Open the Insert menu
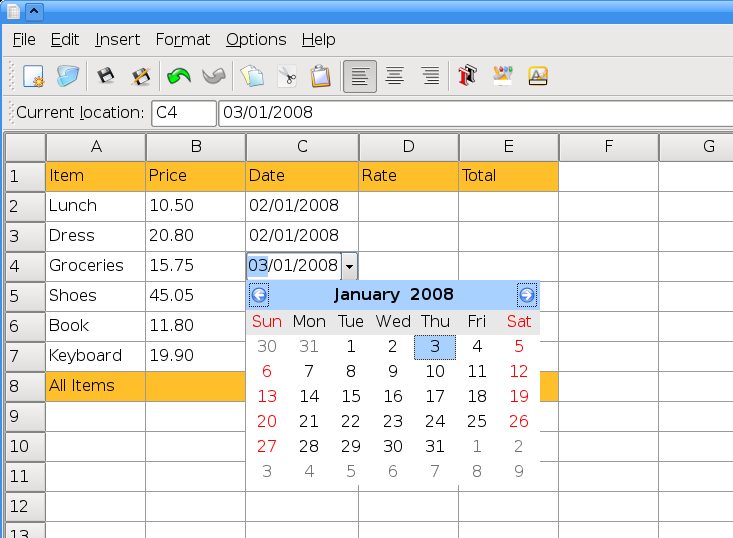Viewport: 733px width, 538px height. (x=117, y=40)
